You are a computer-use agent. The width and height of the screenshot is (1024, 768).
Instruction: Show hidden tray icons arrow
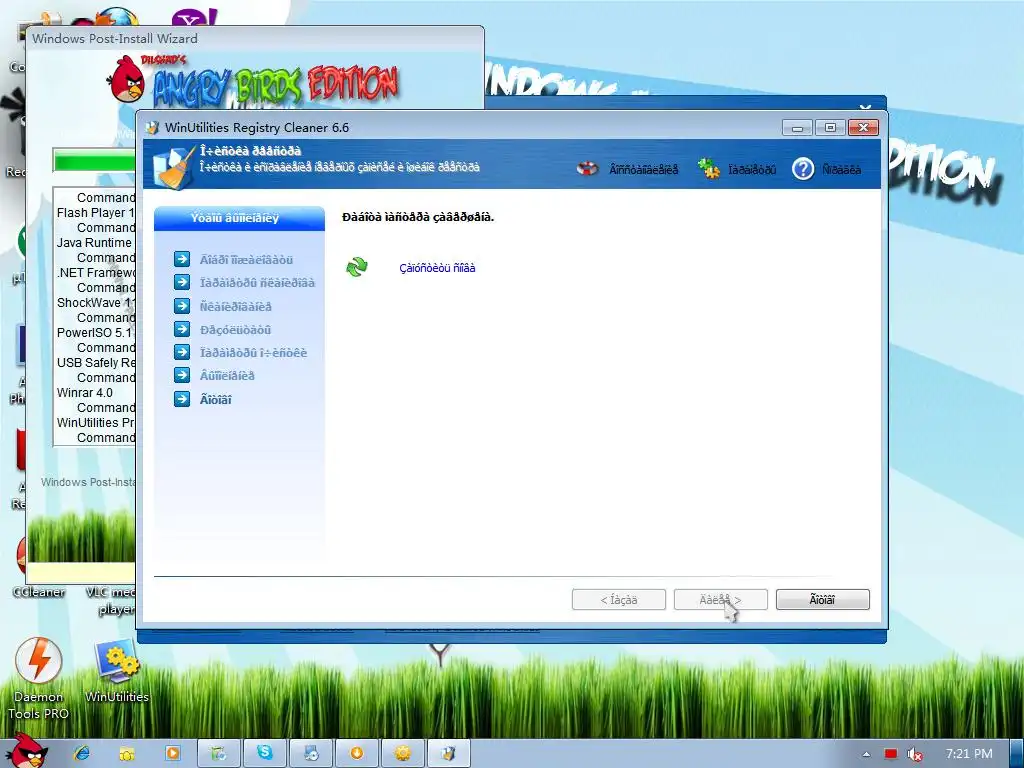pos(866,754)
